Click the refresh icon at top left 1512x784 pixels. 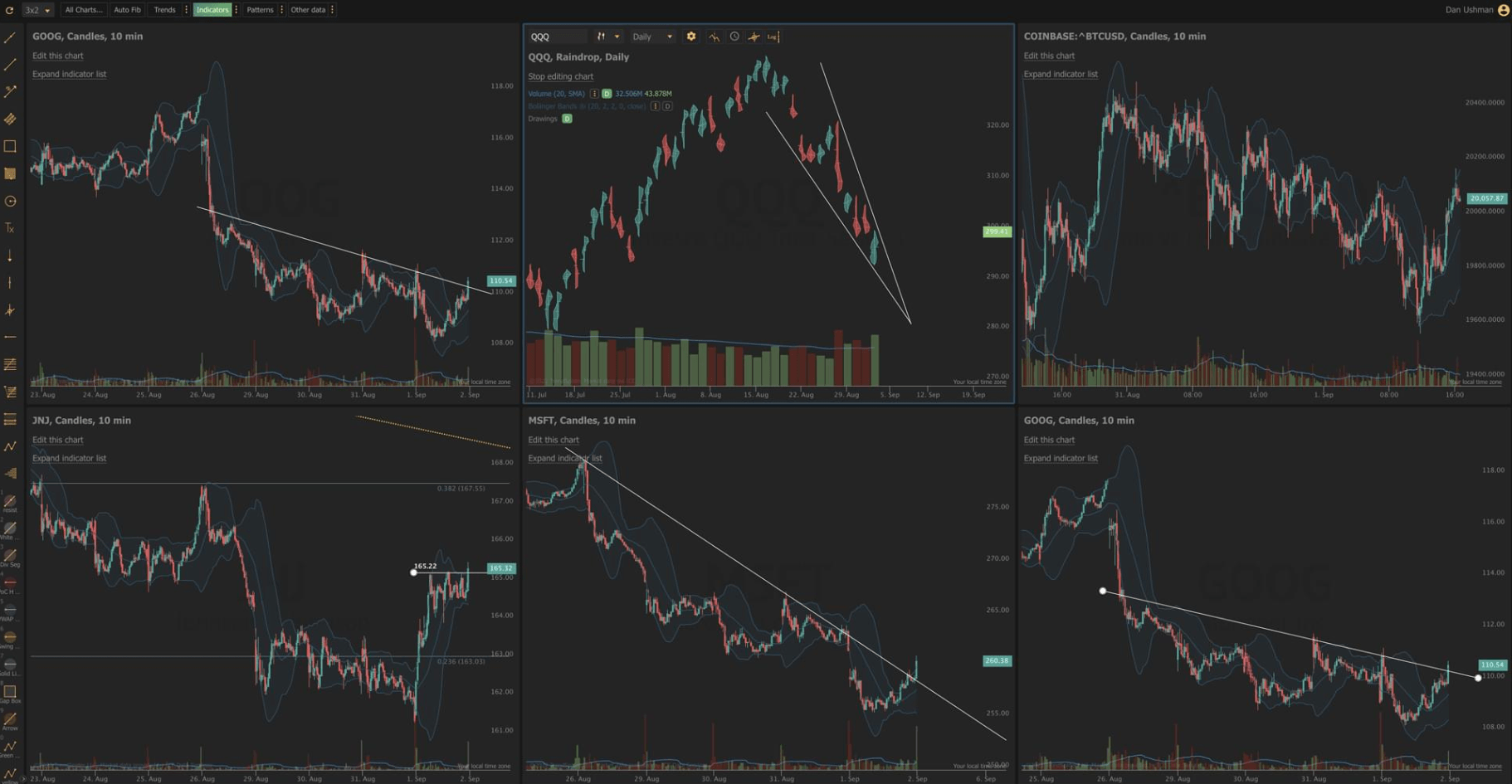[9, 10]
